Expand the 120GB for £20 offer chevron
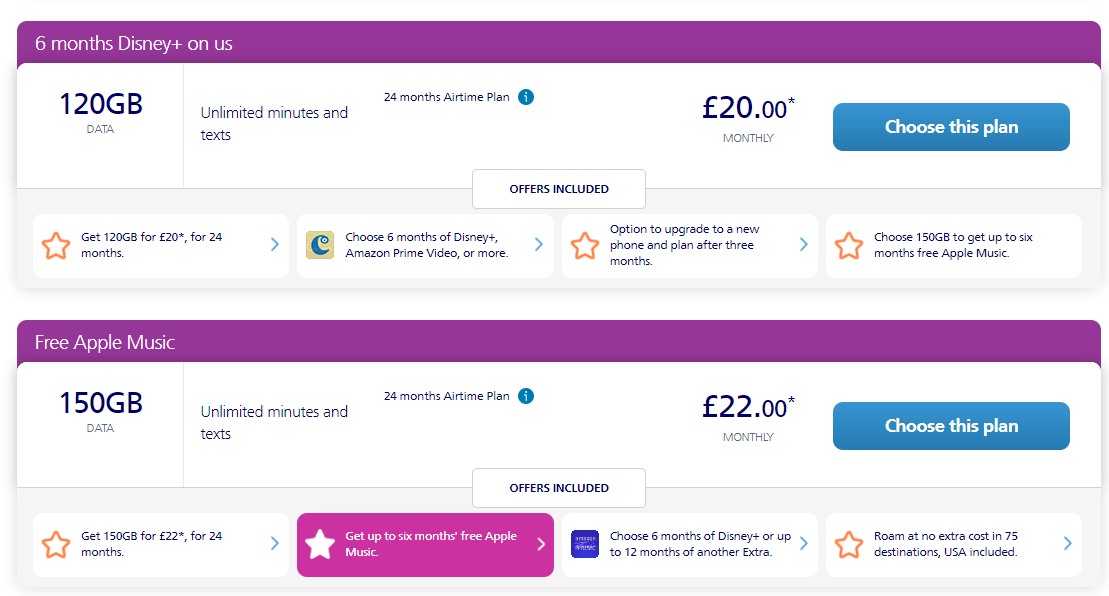The width and height of the screenshot is (1109, 596). (x=275, y=245)
